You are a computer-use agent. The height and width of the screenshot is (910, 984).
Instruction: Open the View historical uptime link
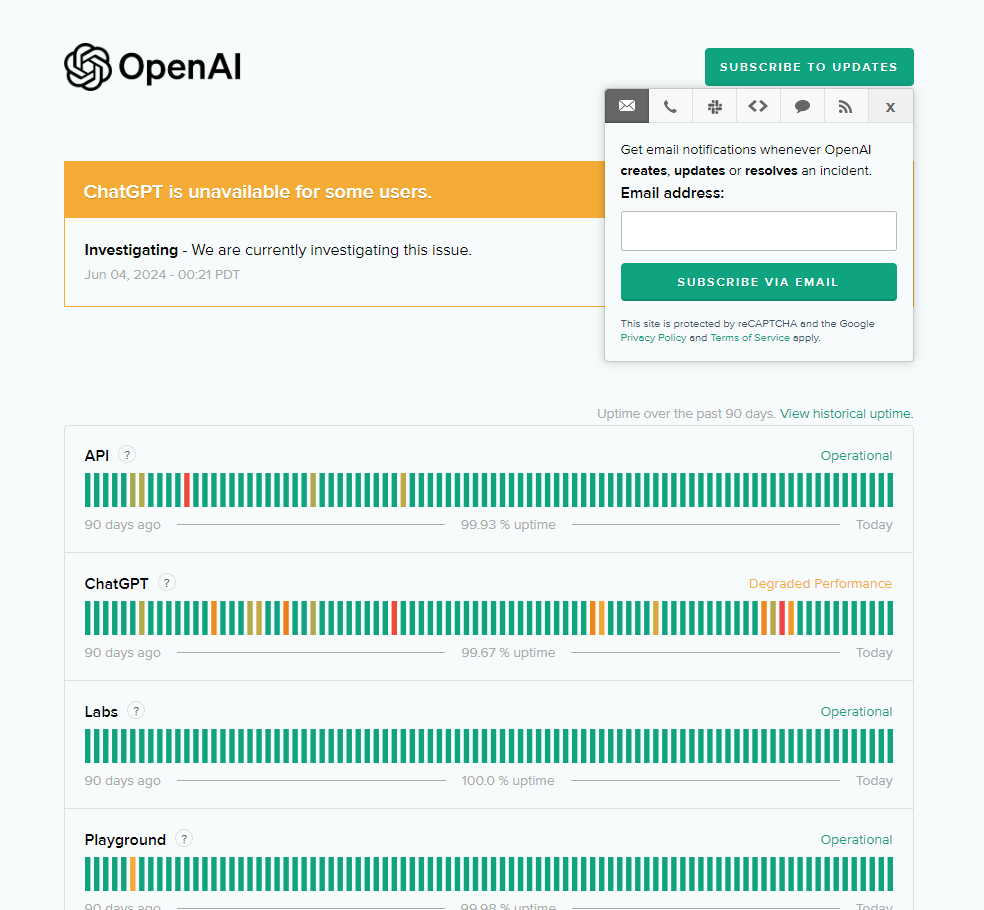point(846,414)
